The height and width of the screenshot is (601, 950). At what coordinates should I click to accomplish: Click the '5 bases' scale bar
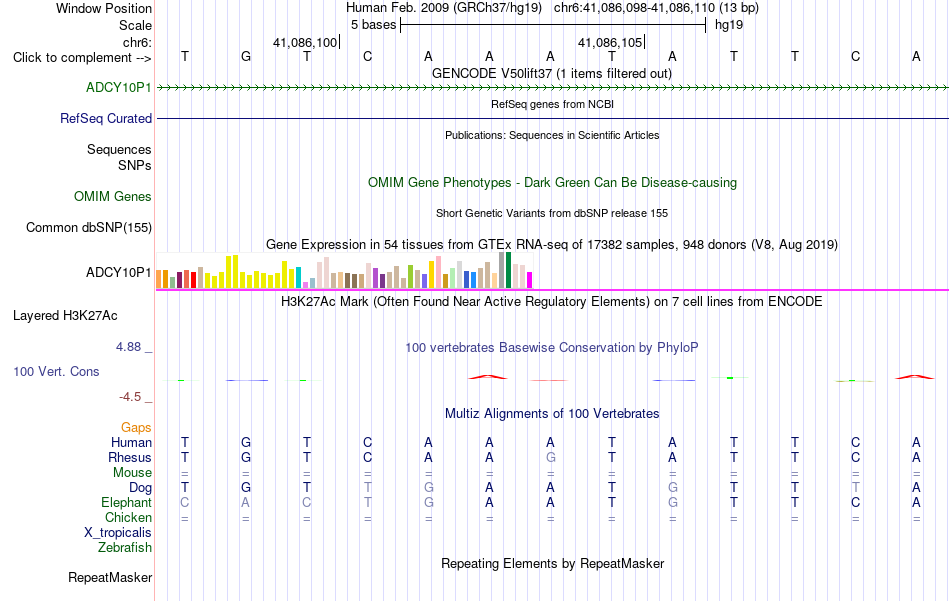pyautogui.click(x=553, y=25)
